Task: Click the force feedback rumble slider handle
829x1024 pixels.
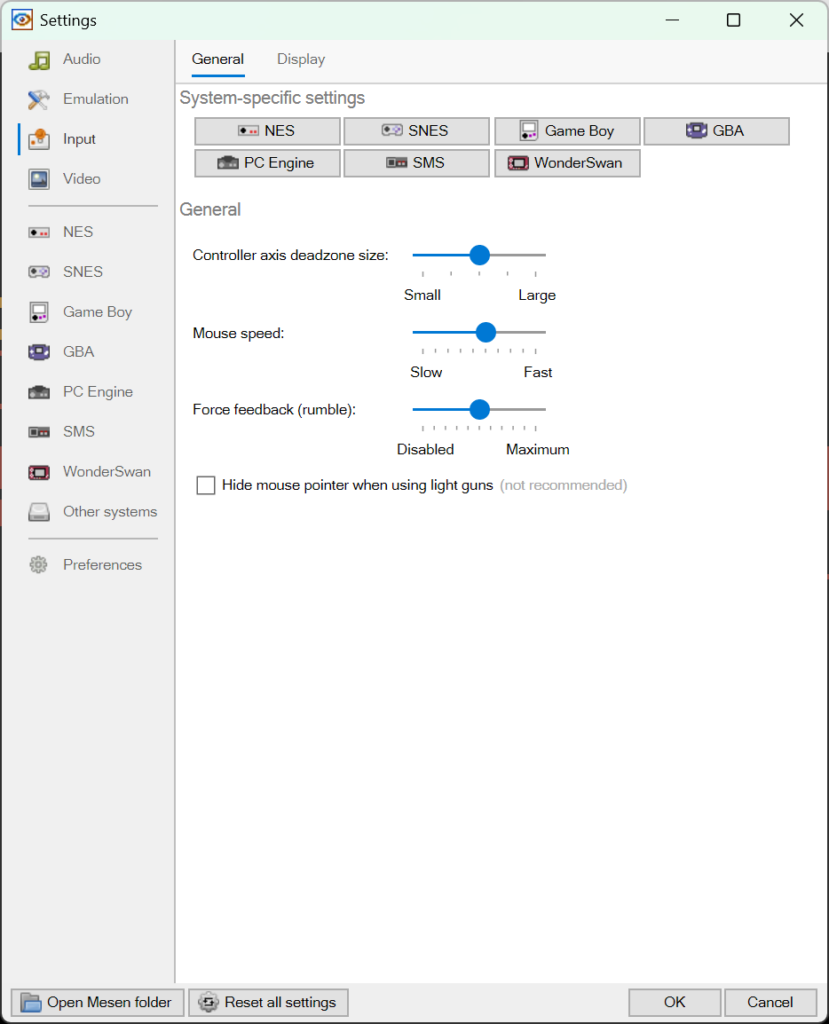Action: (479, 409)
